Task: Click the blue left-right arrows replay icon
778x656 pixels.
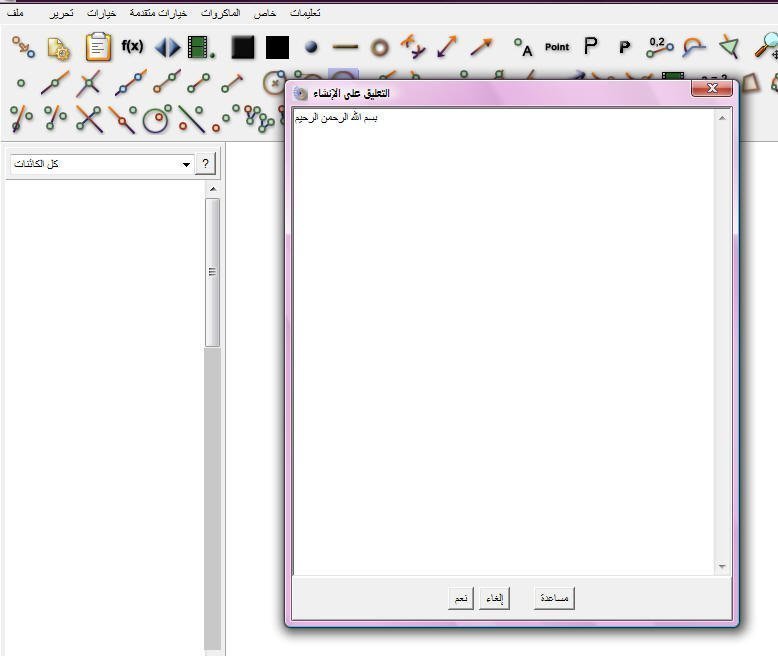Action: pos(167,48)
